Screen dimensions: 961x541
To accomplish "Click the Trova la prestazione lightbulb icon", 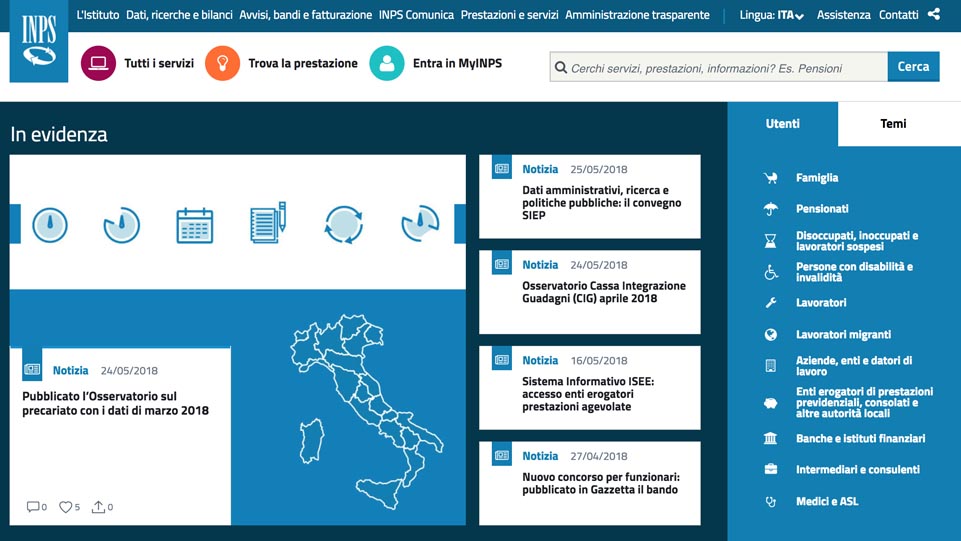I will 222,63.
